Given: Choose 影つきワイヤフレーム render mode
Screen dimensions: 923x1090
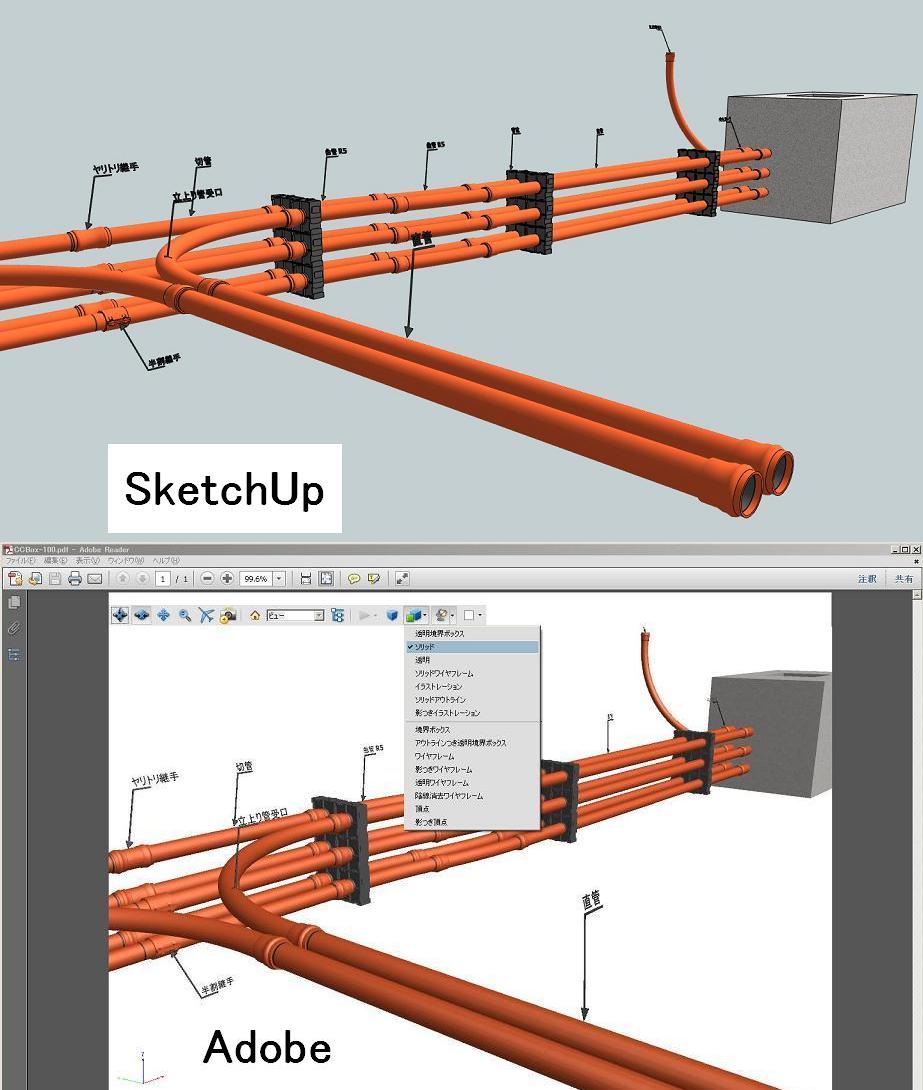Looking at the screenshot, I should click(x=471, y=770).
